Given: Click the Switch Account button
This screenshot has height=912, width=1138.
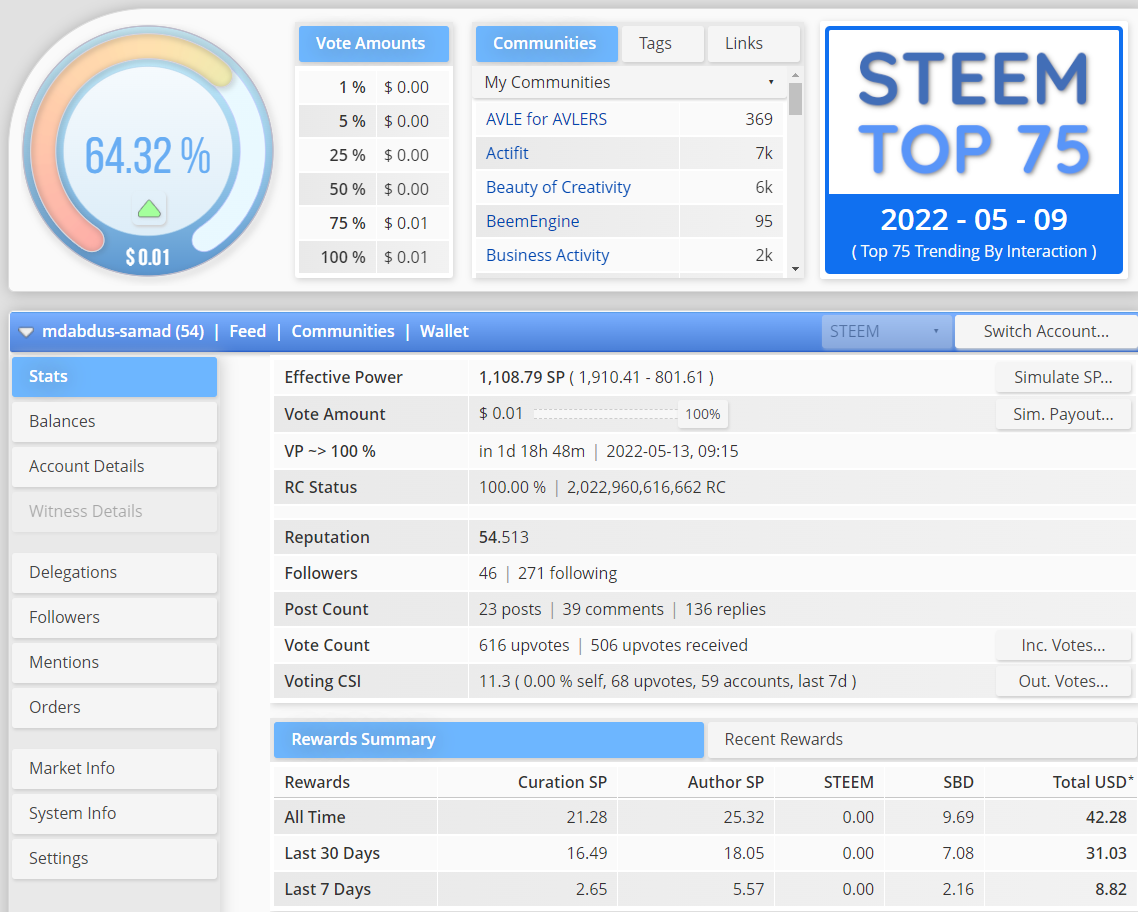Looking at the screenshot, I should click(x=1046, y=332).
